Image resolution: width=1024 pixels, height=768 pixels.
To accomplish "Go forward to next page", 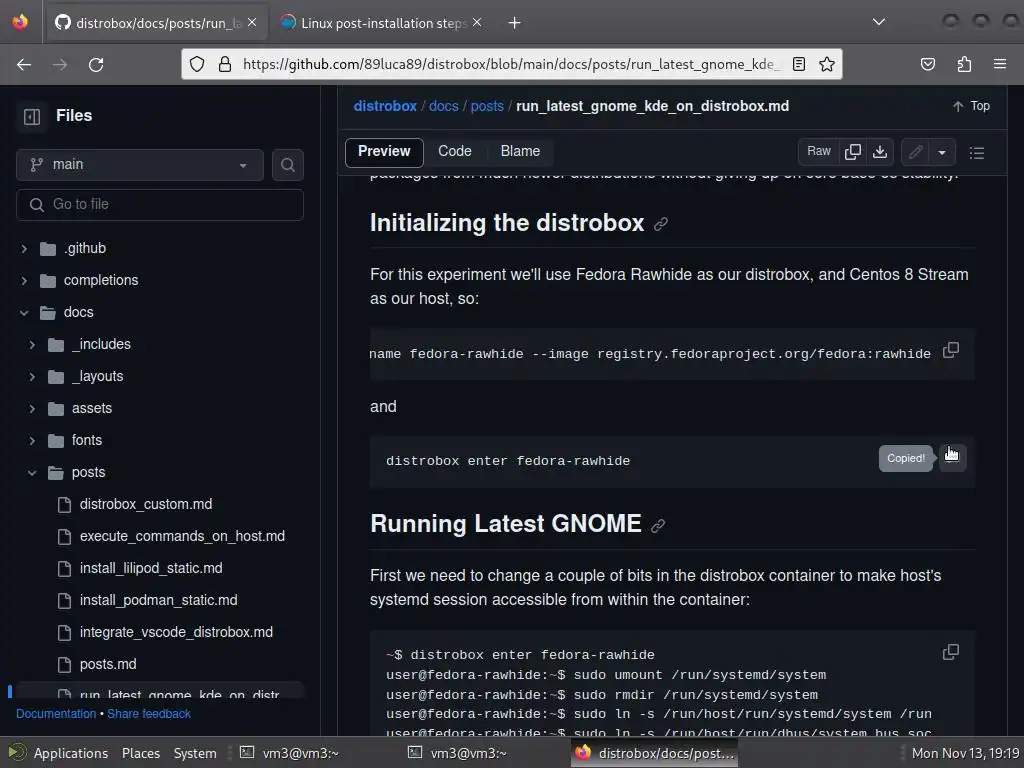I will coord(60,65).
